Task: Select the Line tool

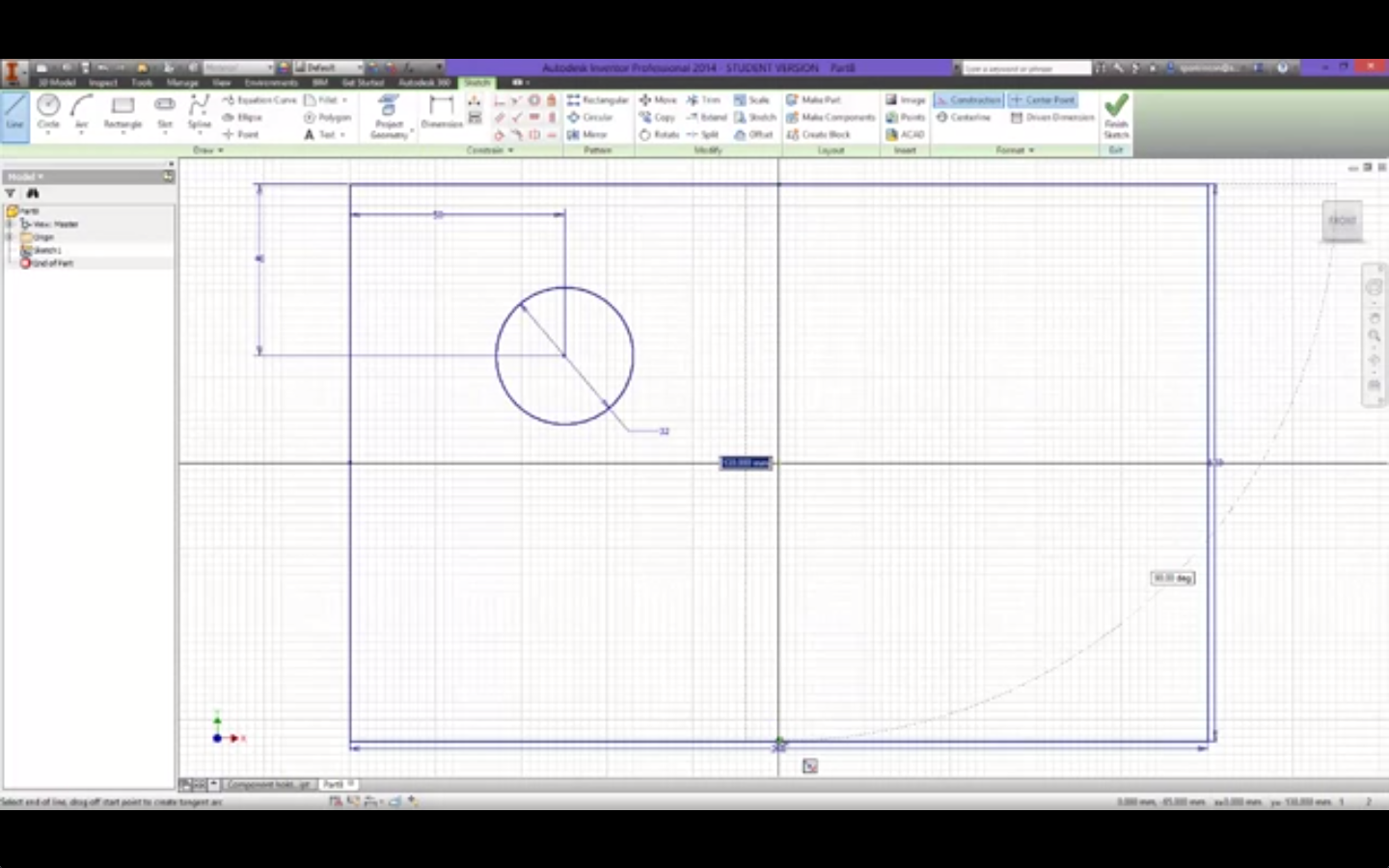Action: 14,116
